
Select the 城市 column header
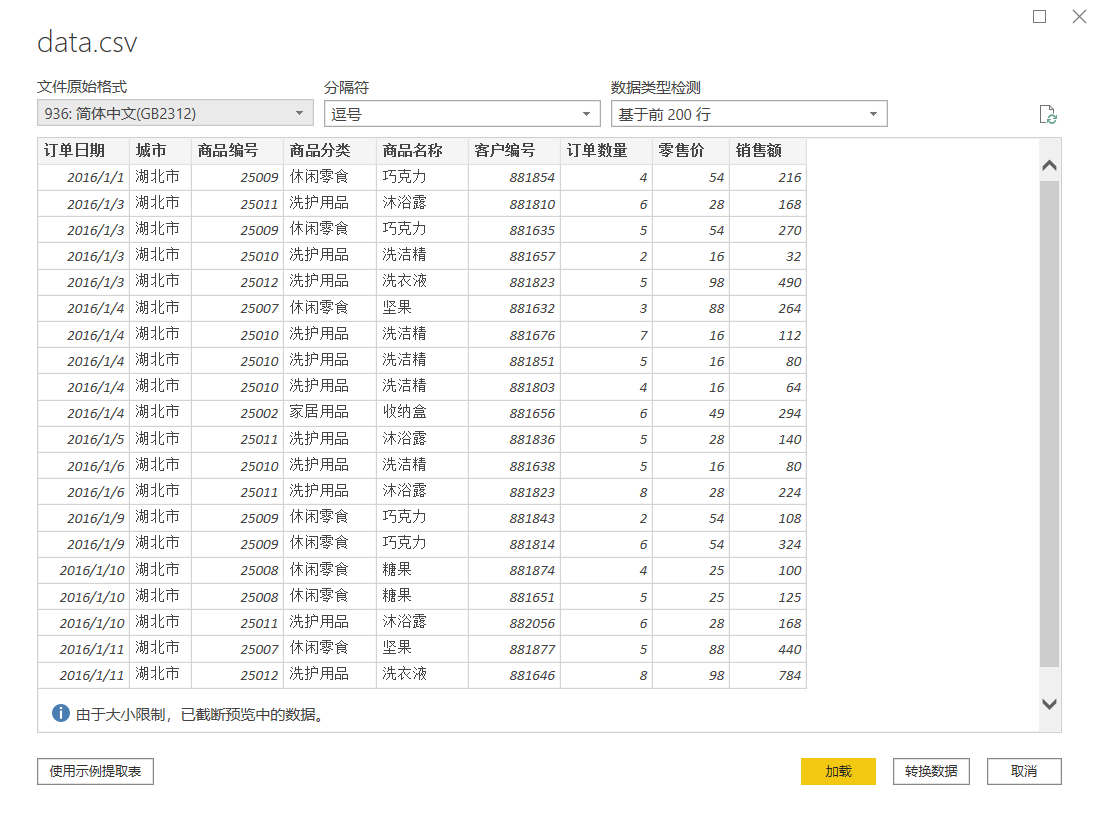(161, 151)
